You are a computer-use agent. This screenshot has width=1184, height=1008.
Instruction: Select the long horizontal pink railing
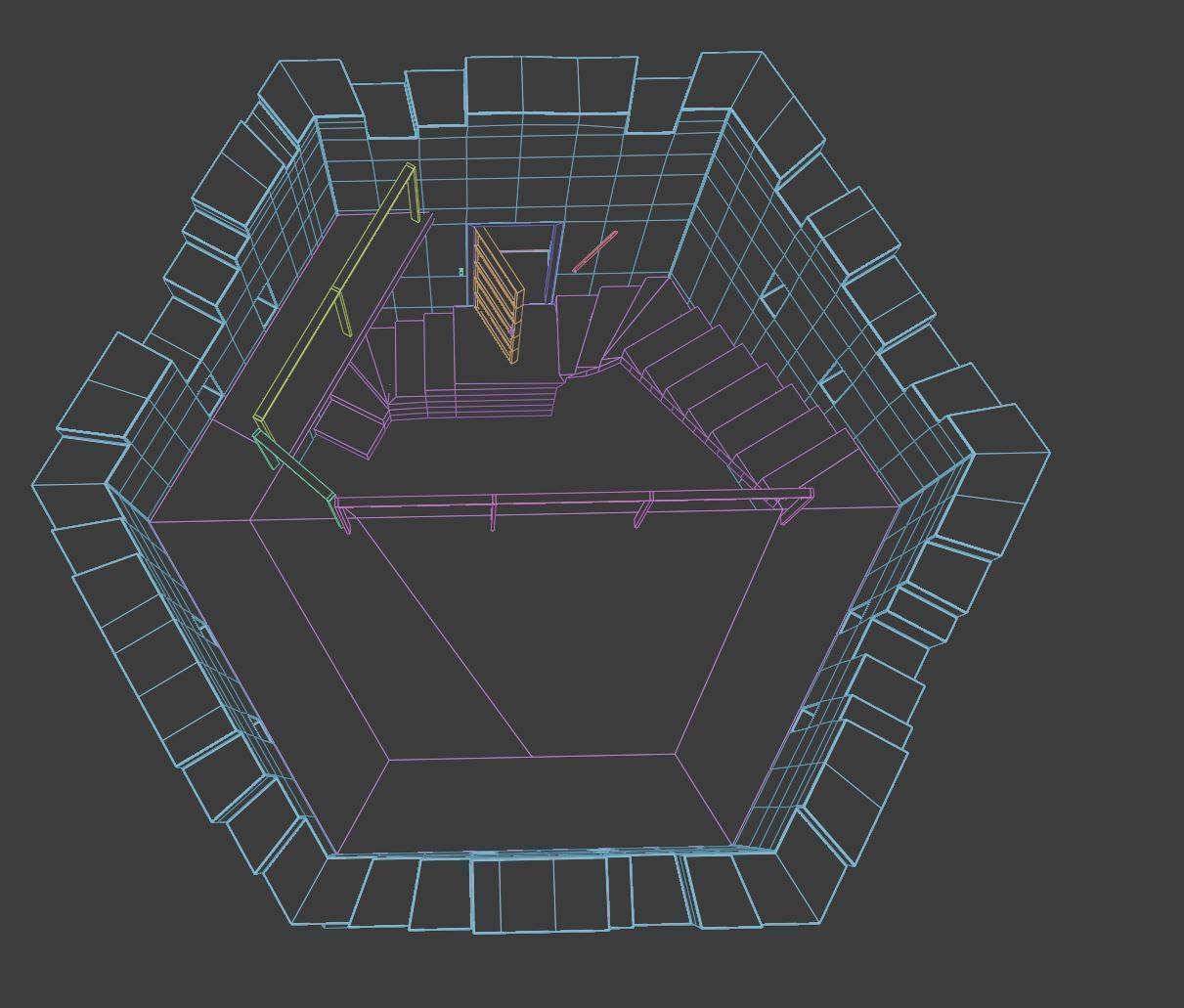574,508
